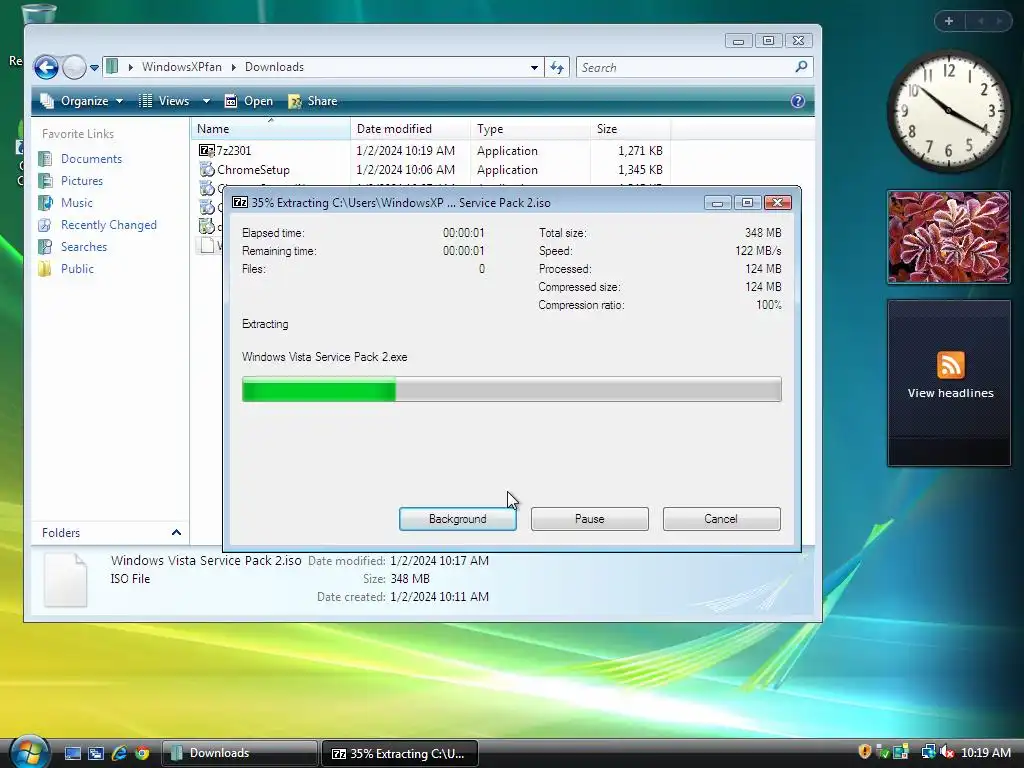Viewport: 1024px width, 768px height.
Task: Click the muted volume tray icon
Action: pyautogui.click(x=948, y=752)
